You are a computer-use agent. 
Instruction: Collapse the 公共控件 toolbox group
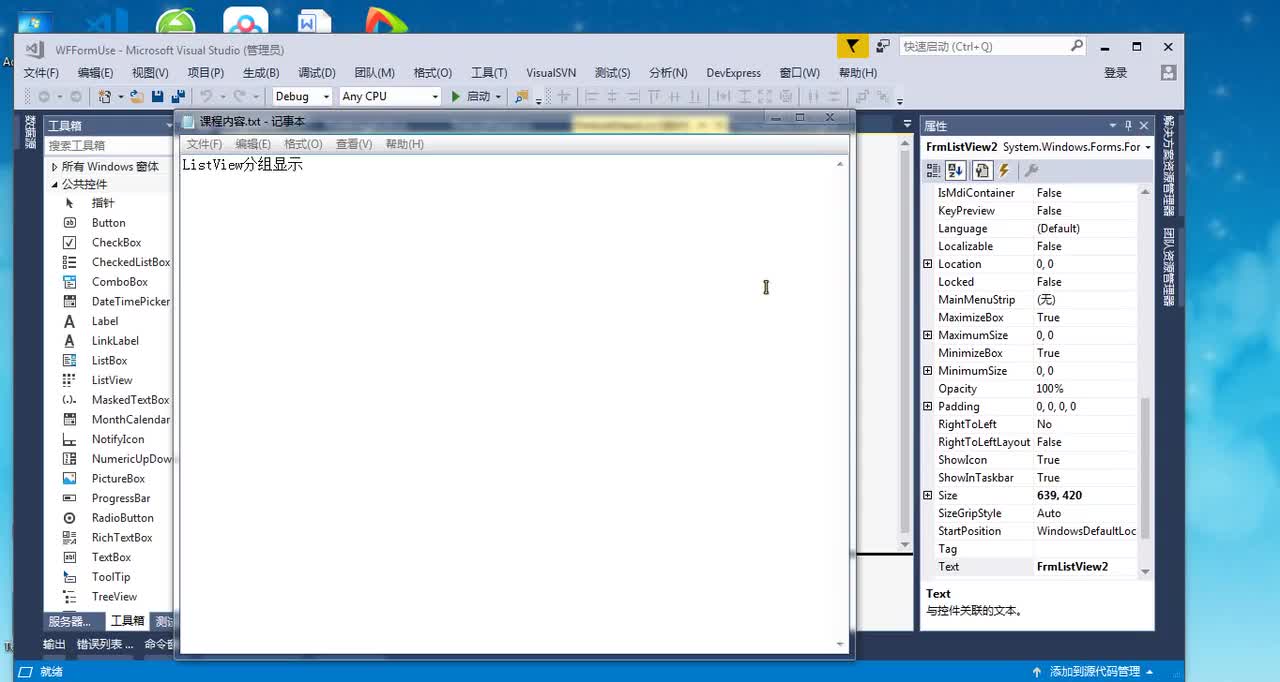(55, 184)
